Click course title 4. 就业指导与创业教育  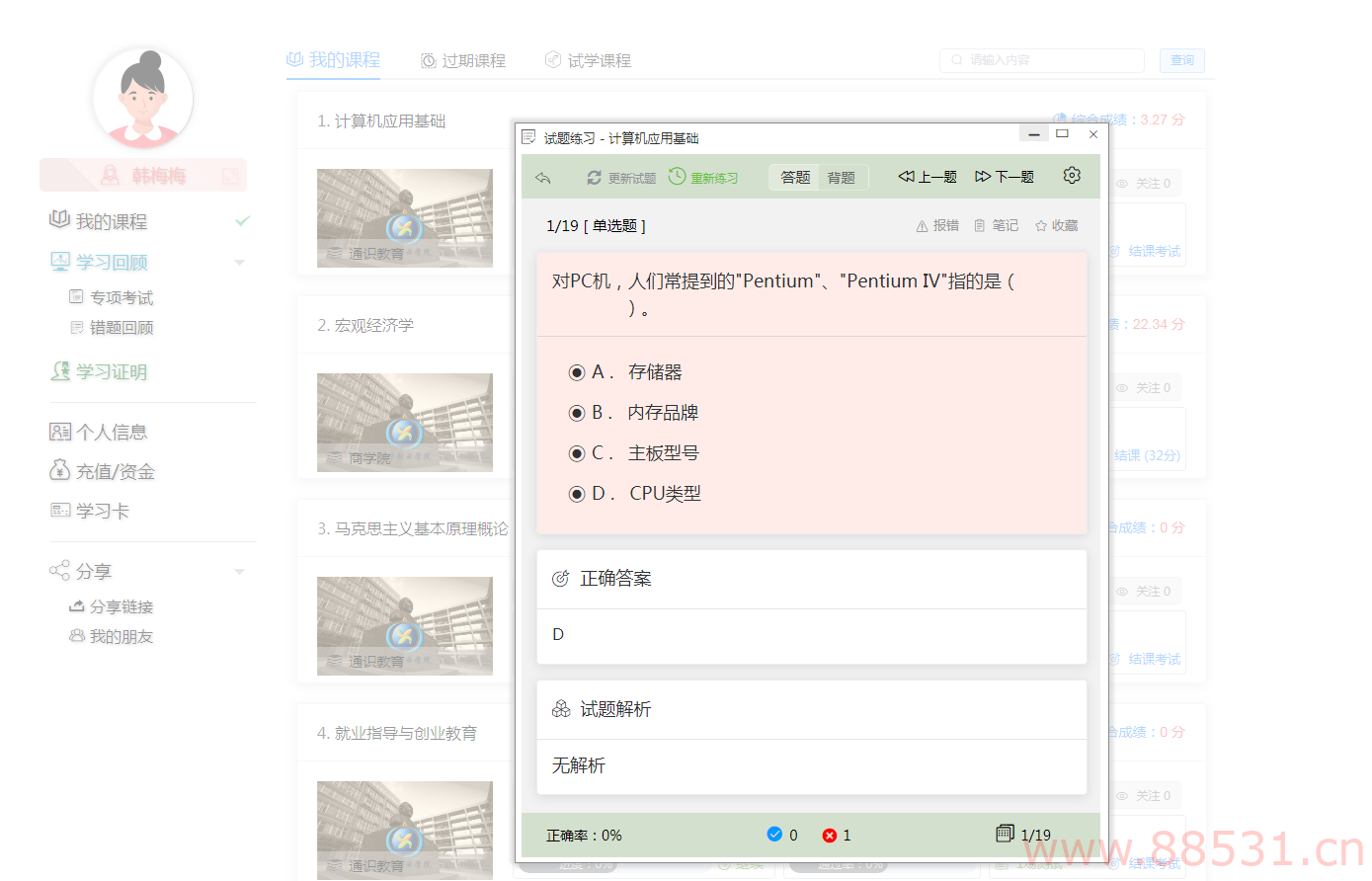(397, 733)
